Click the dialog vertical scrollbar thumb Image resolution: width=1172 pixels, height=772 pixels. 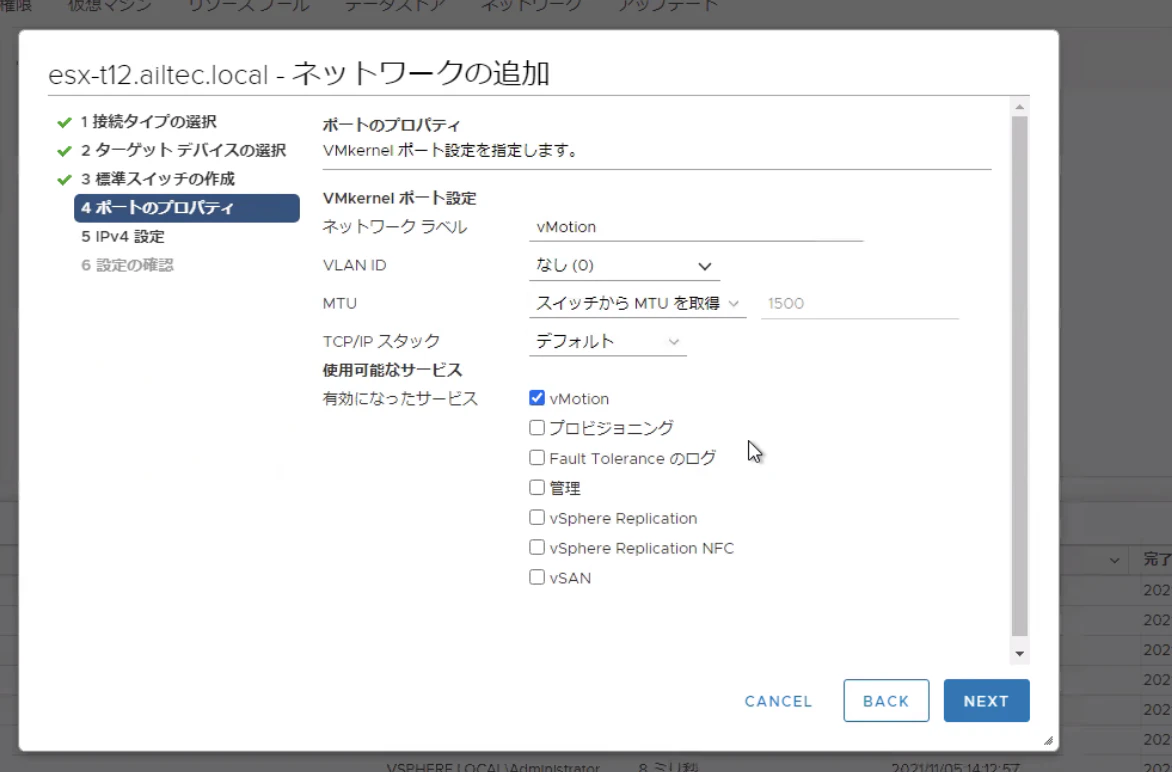tap(1020, 376)
